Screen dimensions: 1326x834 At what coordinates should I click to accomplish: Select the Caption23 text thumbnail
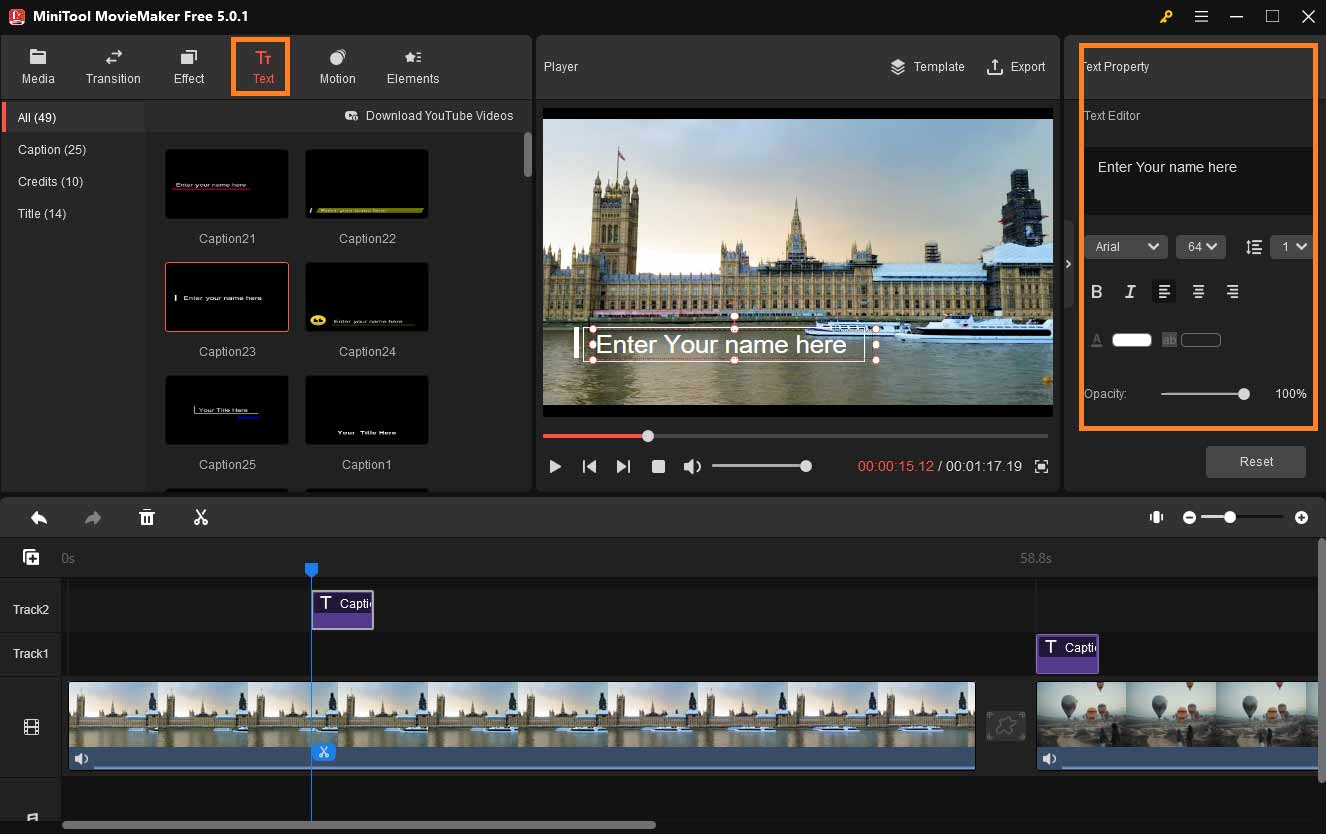[227, 297]
